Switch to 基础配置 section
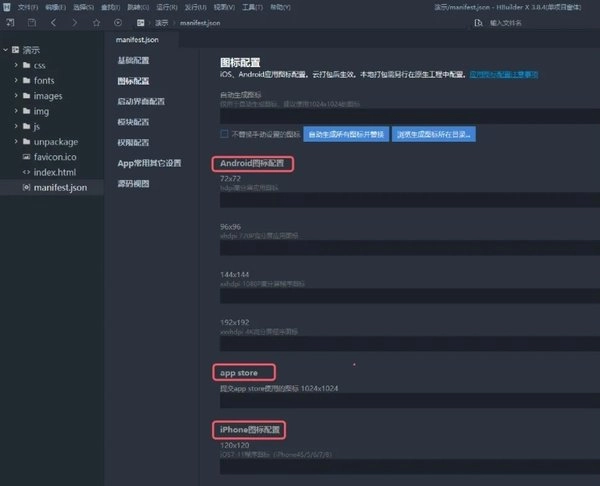Screen dimensions: 600x486 pyautogui.click(x=133, y=61)
